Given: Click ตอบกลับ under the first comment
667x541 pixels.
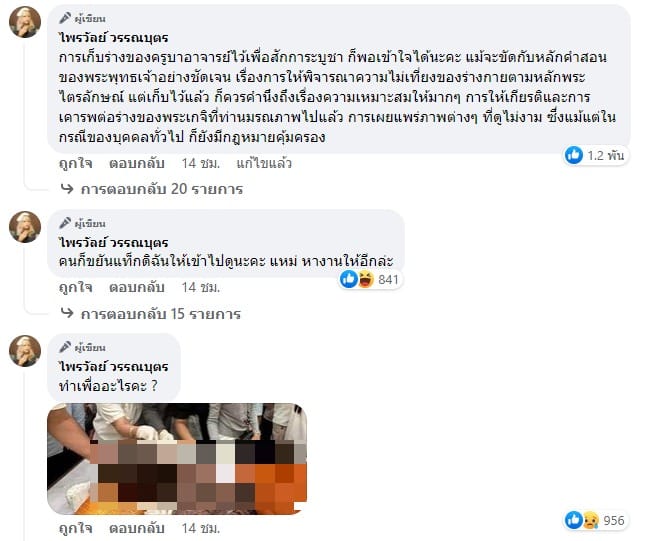Looking at the screenshot, I should [137, 163].
